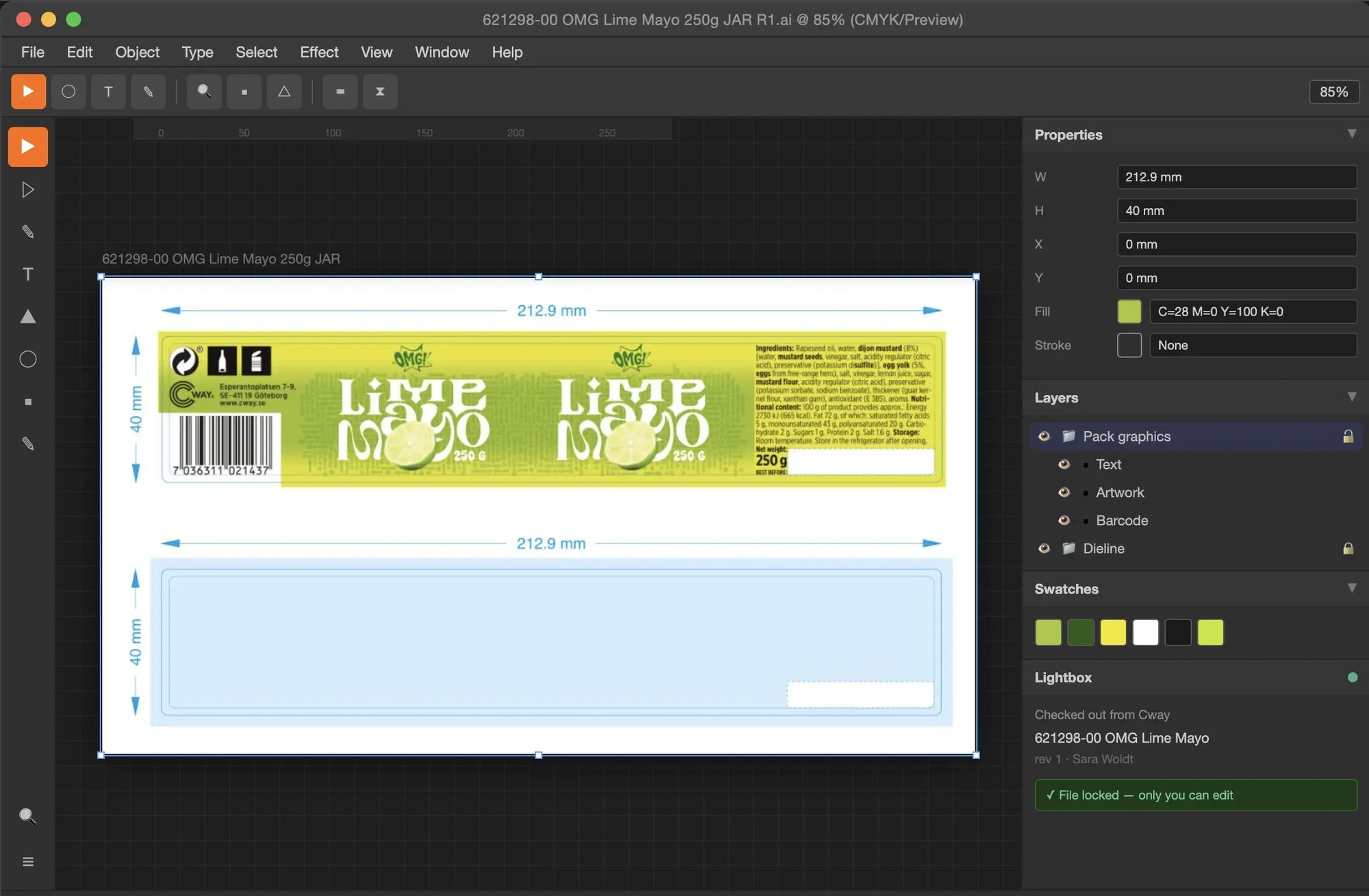The height and width of the screenshot is (896, 1369).
Task: Select the outlined triangle icon in top toolbar
Action: 284,92
